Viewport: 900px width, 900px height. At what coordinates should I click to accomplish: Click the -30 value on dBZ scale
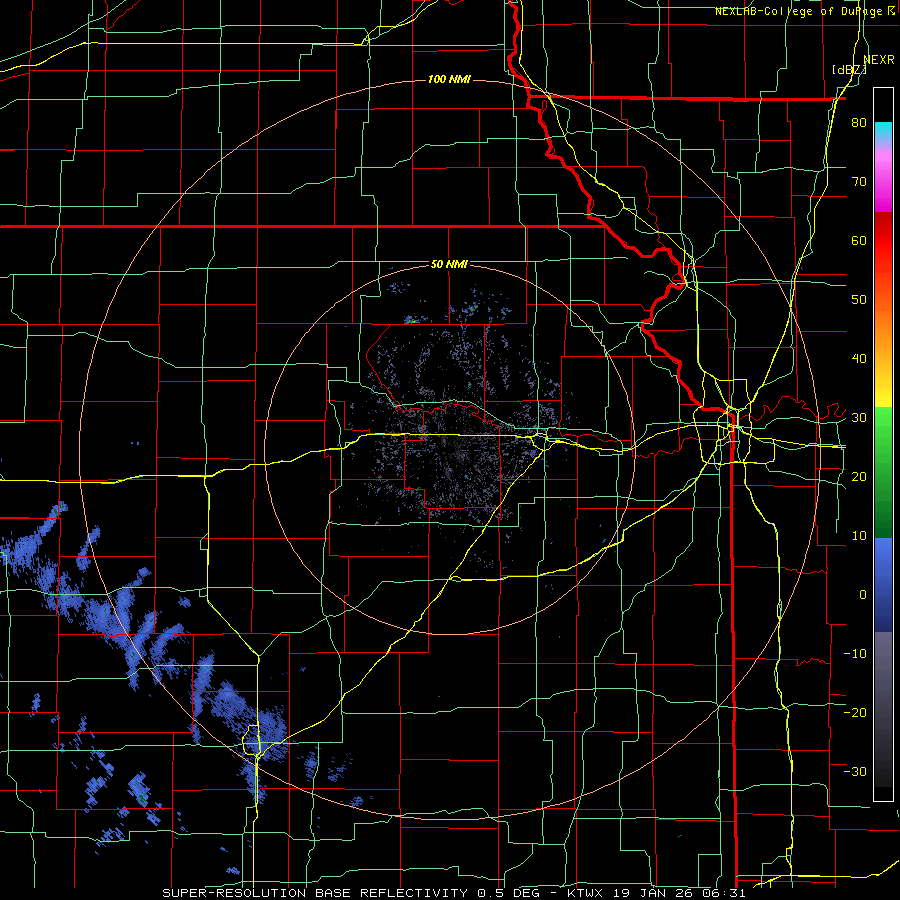(x=855, y=771)
